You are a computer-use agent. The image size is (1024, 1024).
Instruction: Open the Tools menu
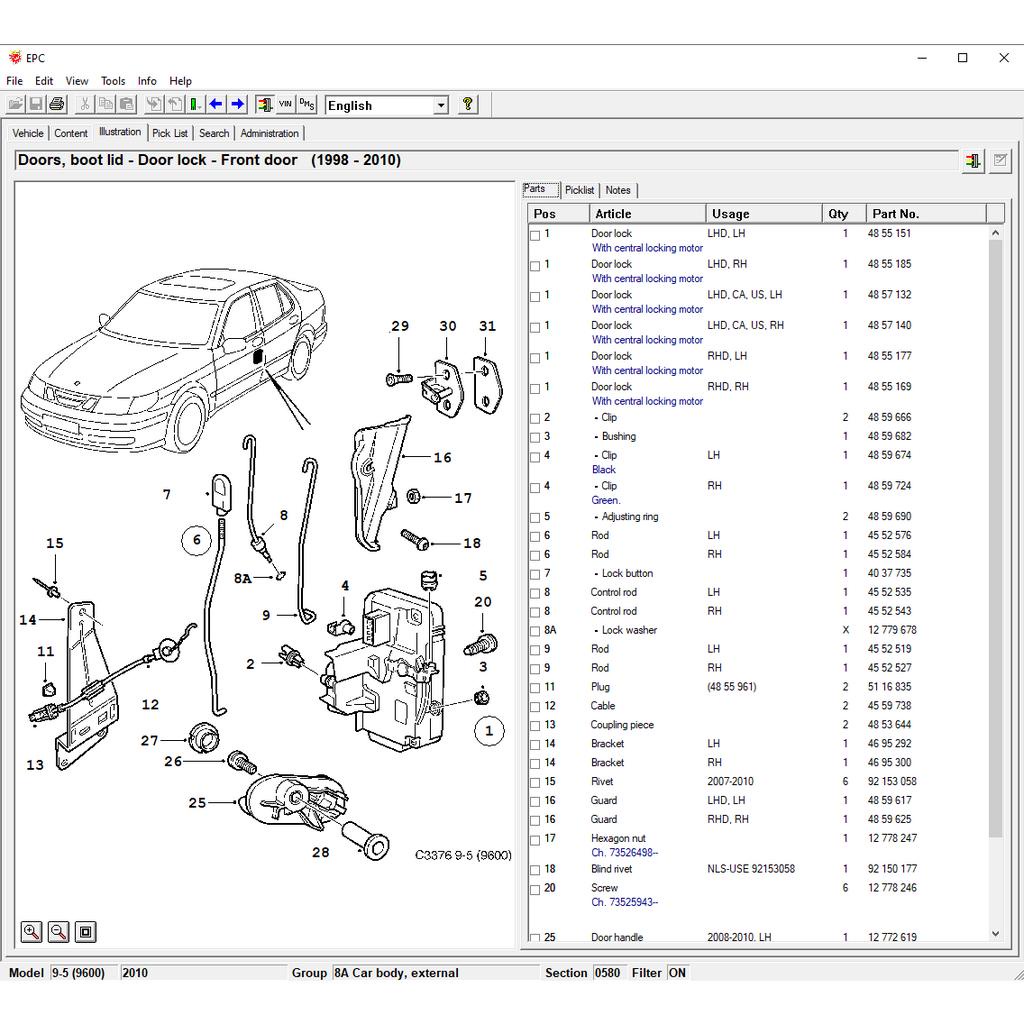(x=113, y=81)
